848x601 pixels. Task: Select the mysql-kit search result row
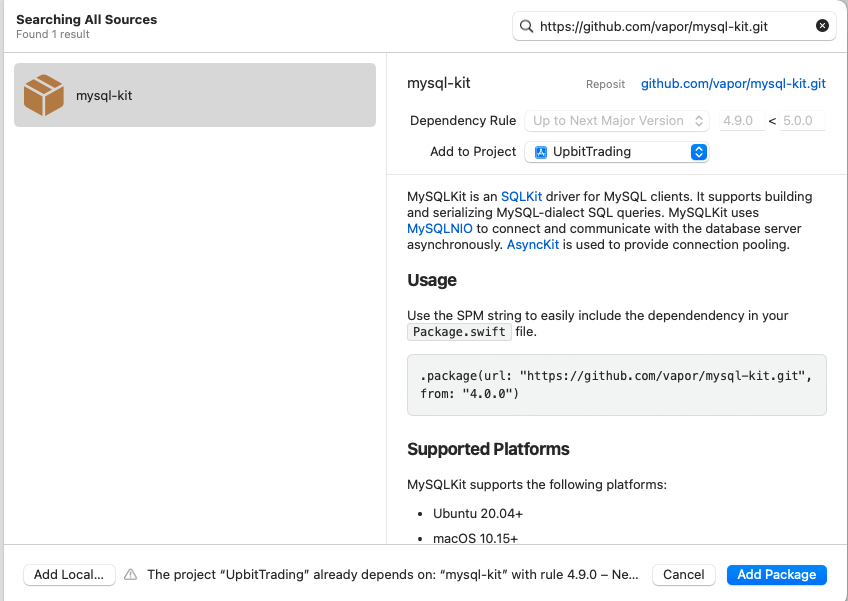point(195,95)
